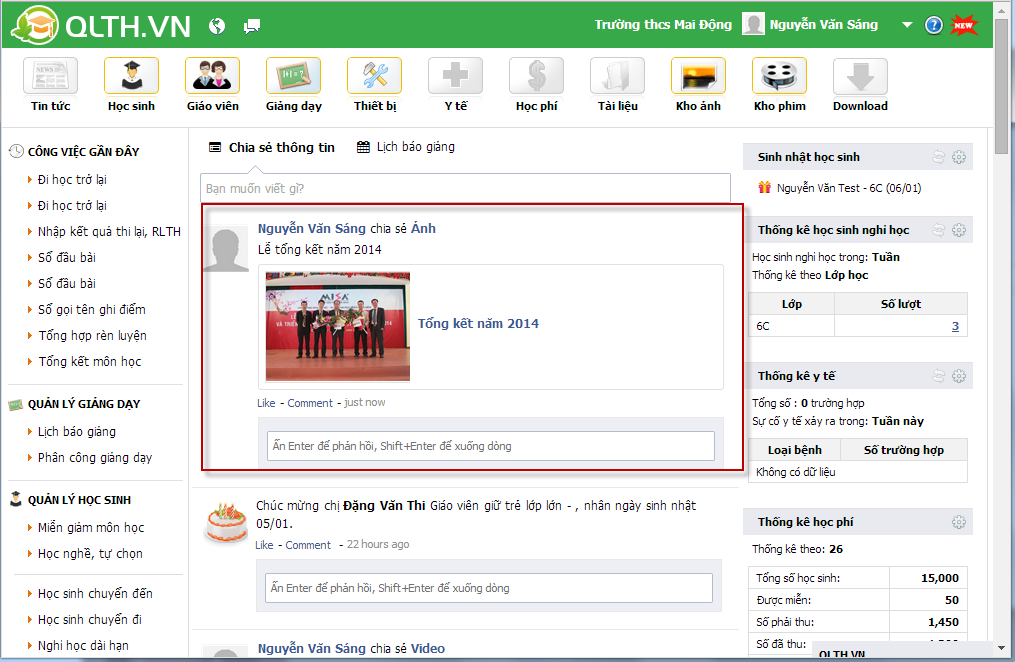Image resolution: width=1015 pixels, height=662 pixels.
Task: Open the Ảnh link in shared post
Action: pyautogui.click(x=423, y=228)
